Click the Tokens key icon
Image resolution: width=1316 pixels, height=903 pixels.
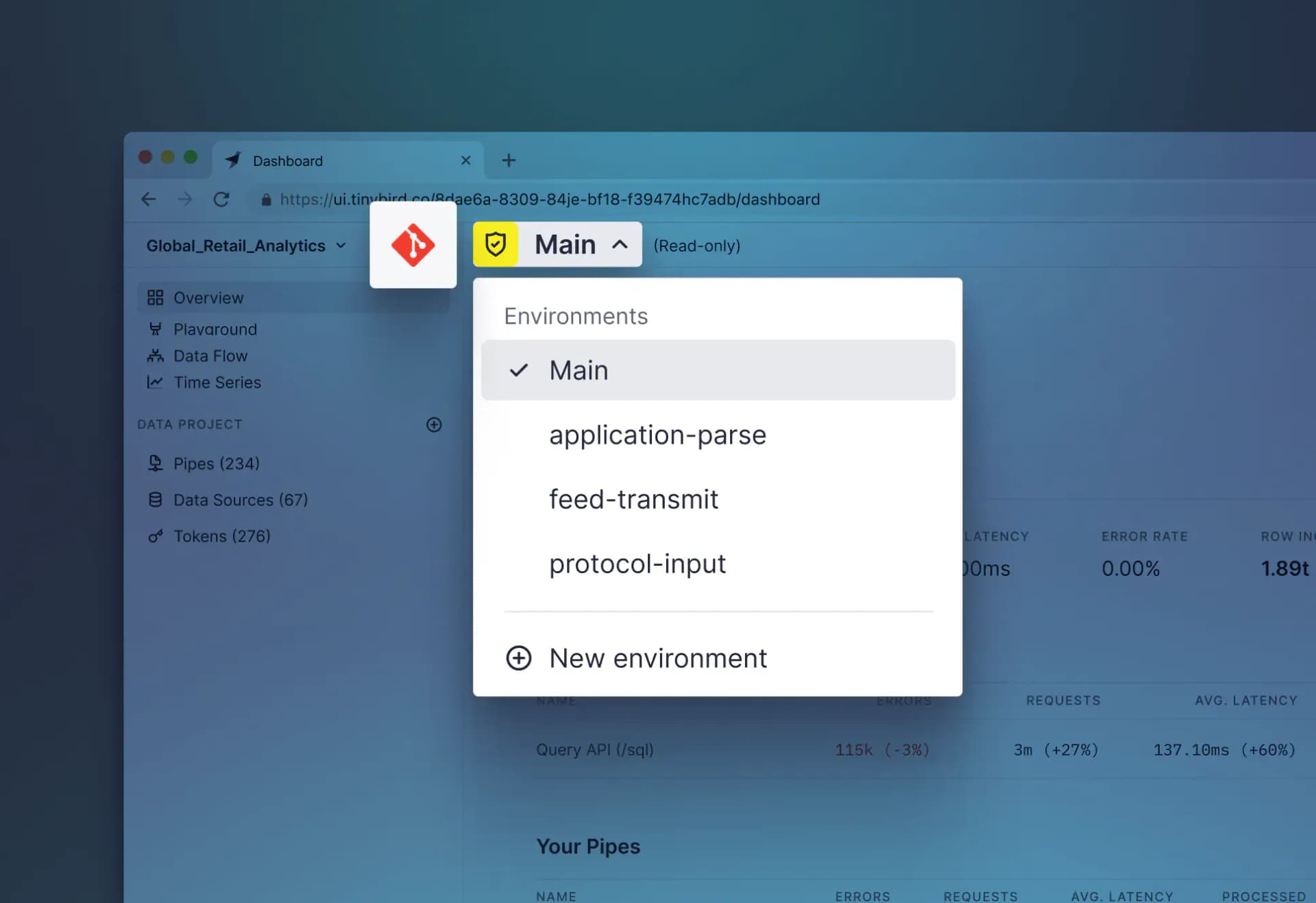156,536
